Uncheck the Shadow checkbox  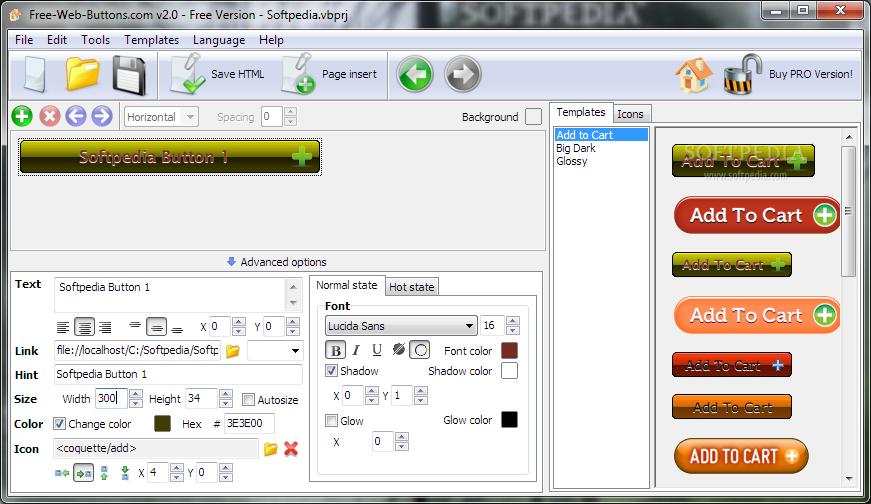(332, 371)
